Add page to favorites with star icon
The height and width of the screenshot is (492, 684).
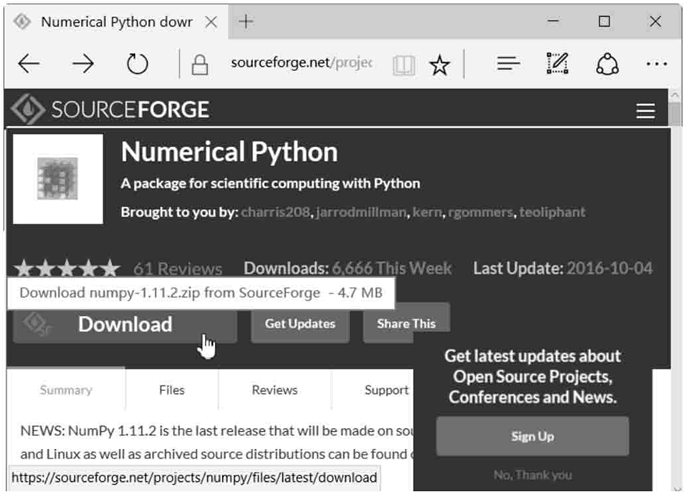click(x=439, y=65)
